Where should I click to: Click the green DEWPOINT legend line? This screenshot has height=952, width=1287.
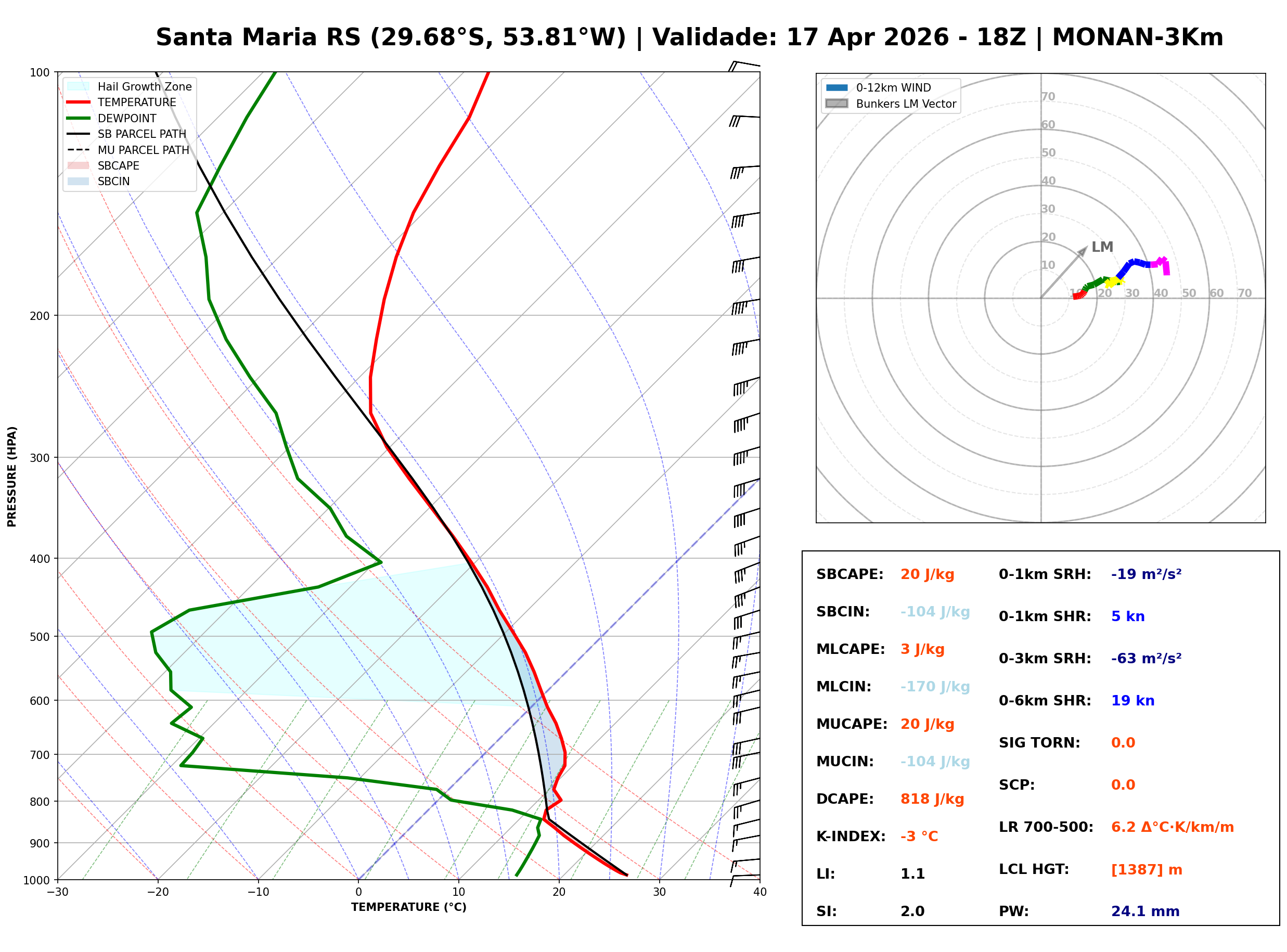[79, 118]
